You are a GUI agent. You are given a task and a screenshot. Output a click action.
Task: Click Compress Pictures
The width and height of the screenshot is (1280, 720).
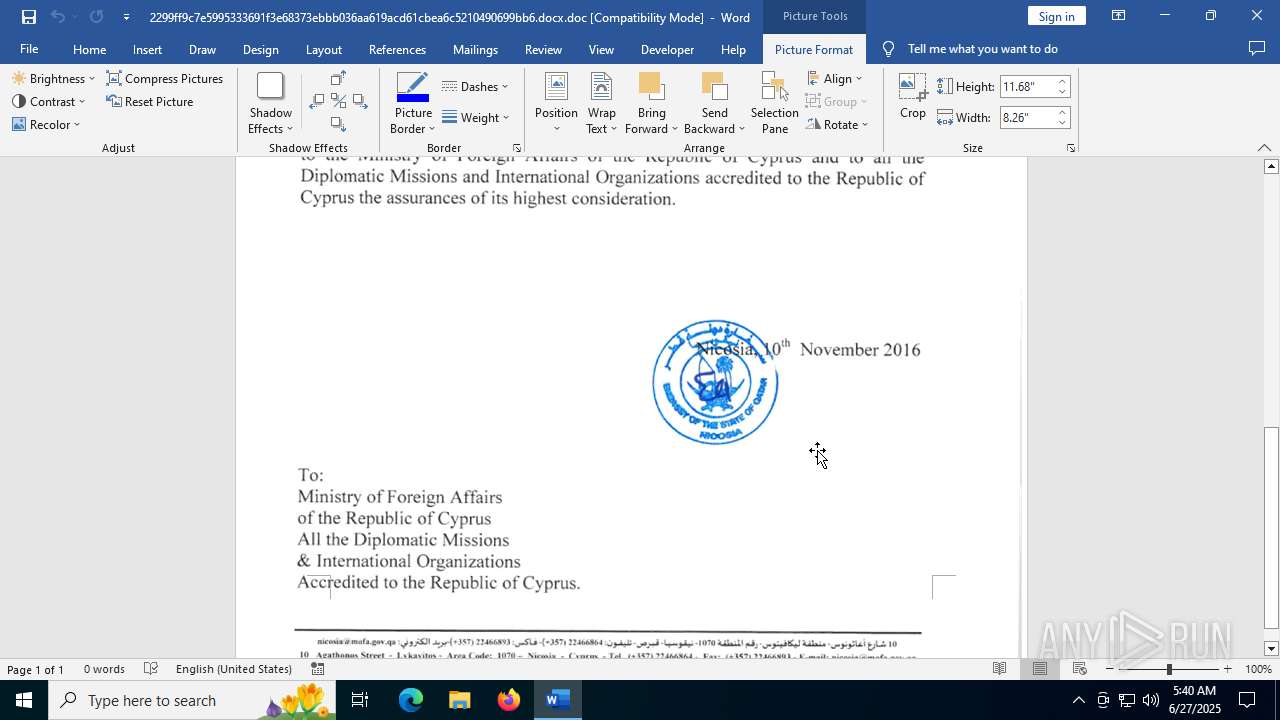point(165,78)
